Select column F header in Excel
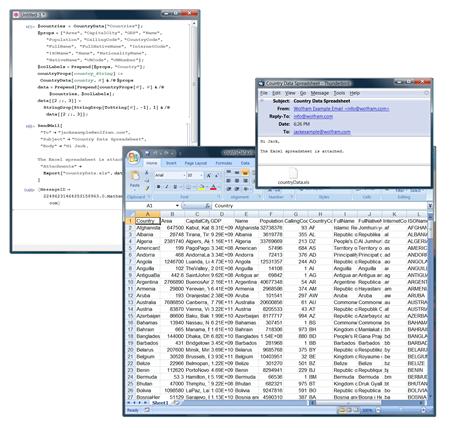 point(271,214)
